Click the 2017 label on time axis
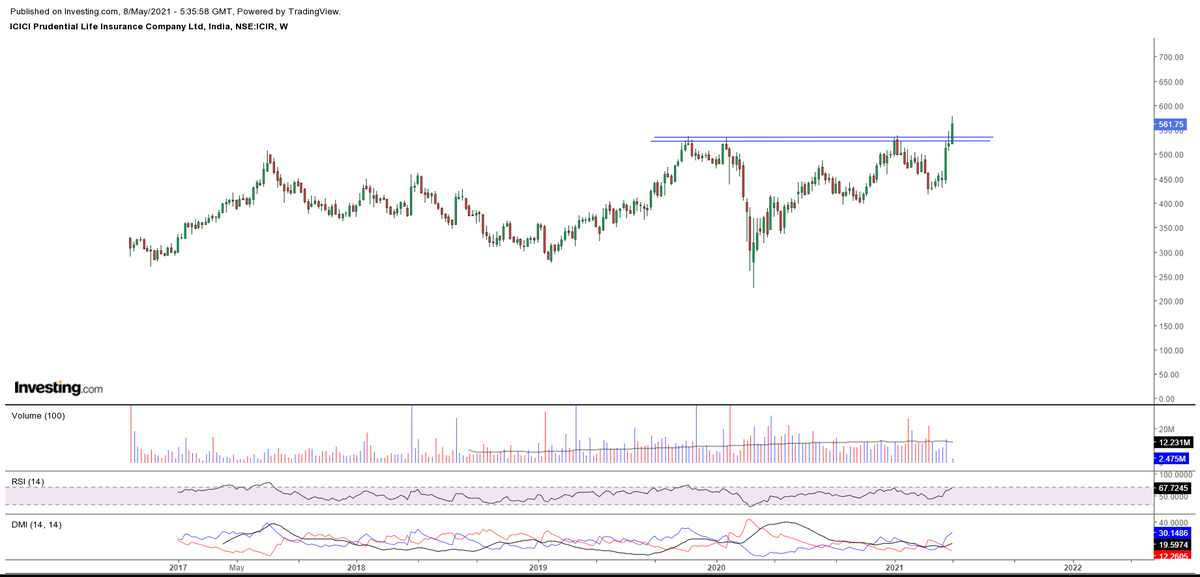 (x=179, y=567)
